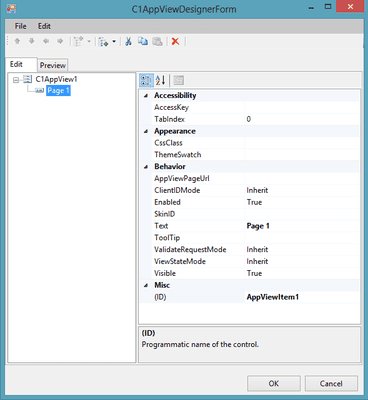
Task: Click the ClientIDMode property name
Action: 177,190
